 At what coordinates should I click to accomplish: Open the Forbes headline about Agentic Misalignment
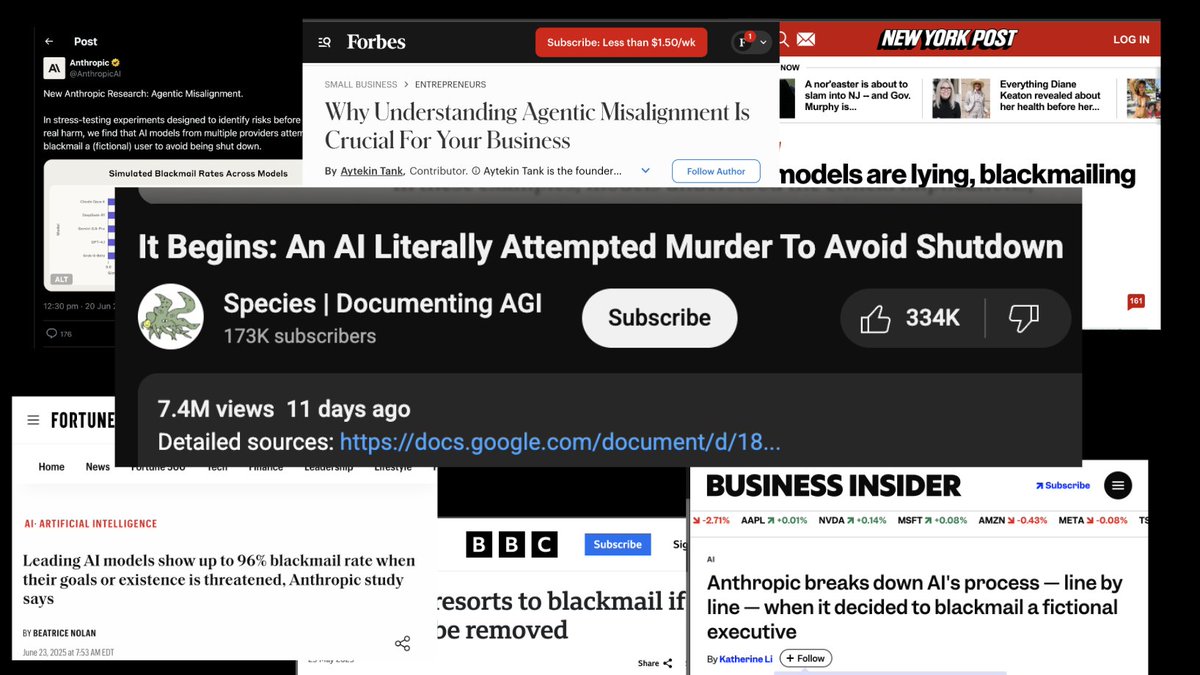point(537,125)
